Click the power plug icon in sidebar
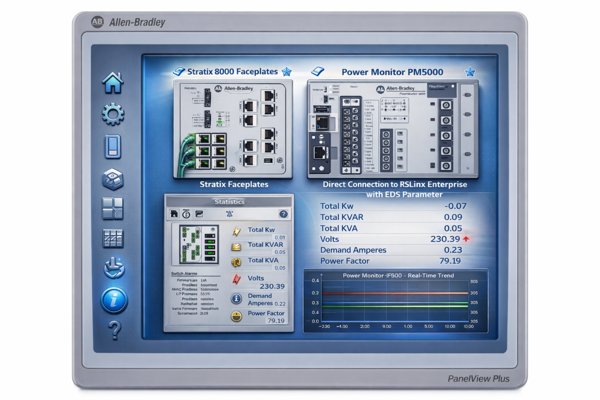Viewport: 600px width, 400px height. pyautogui.click(x=114, y=268)
